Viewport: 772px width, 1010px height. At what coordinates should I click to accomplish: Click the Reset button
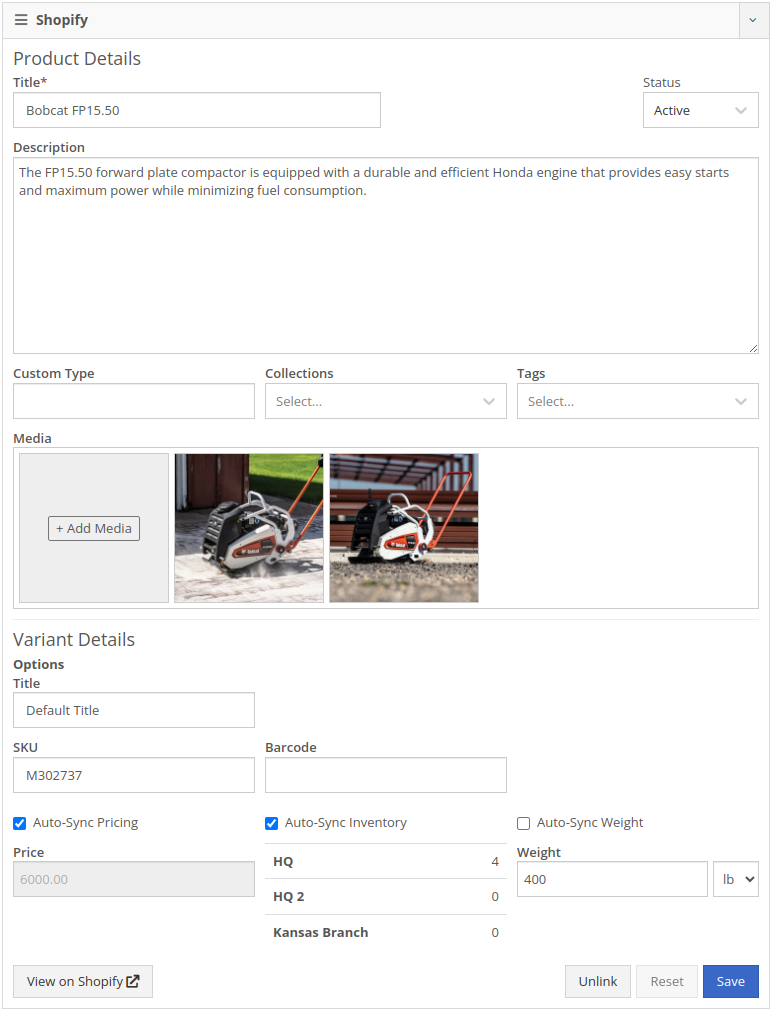pos(667,981)
